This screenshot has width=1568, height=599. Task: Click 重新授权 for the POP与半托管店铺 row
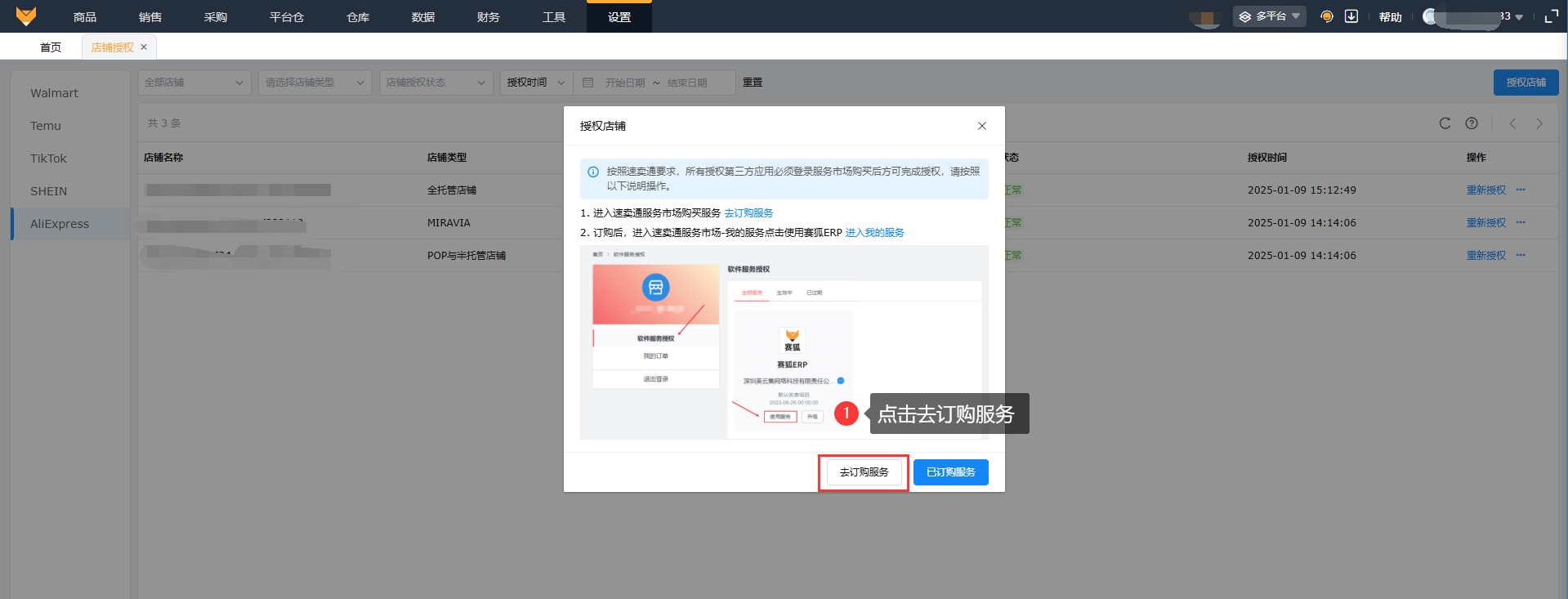point(1486,256)
